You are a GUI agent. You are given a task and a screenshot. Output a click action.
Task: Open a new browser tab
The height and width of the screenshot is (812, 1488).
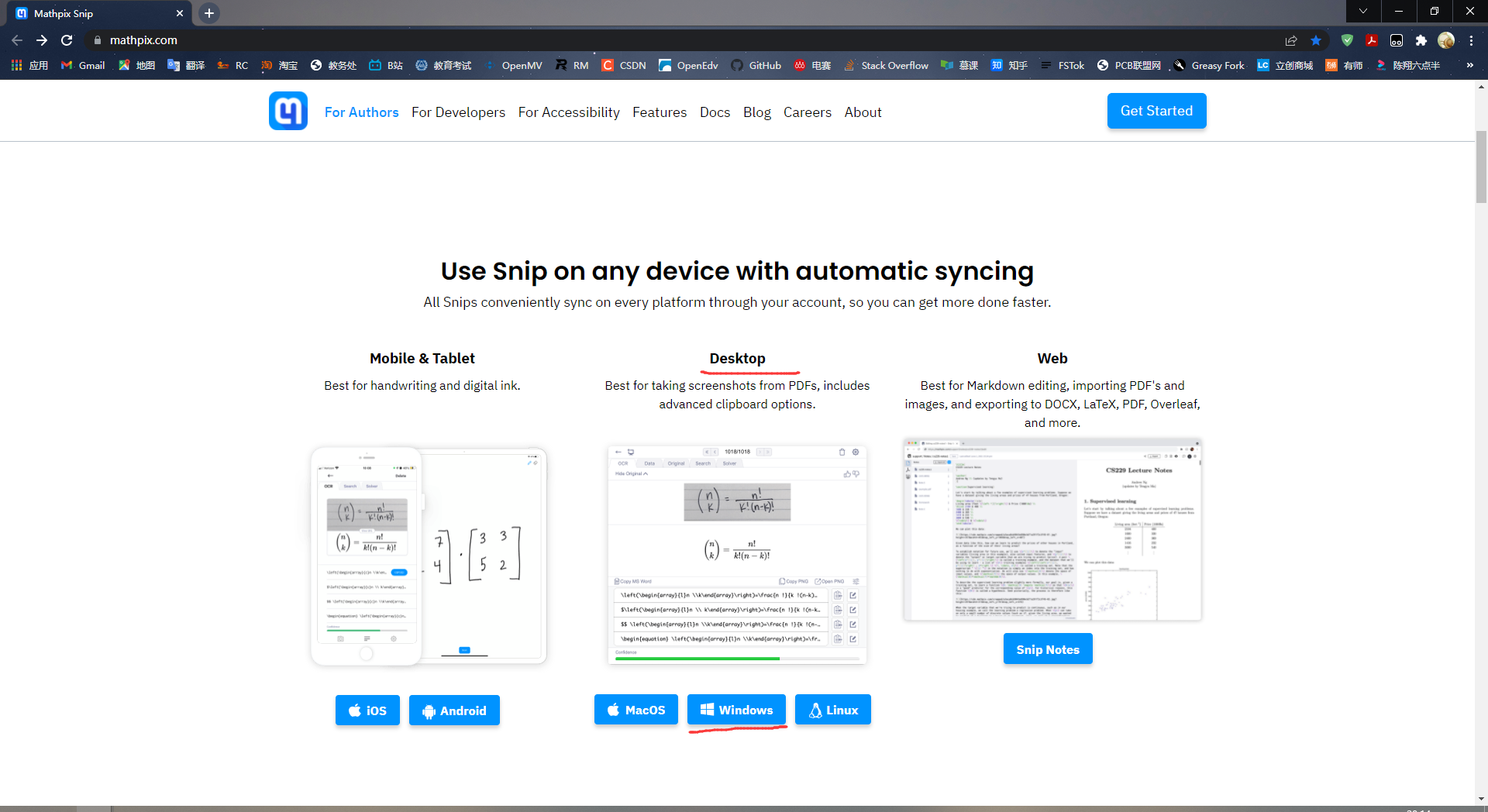pyautogui.click(x=209, y=13)
